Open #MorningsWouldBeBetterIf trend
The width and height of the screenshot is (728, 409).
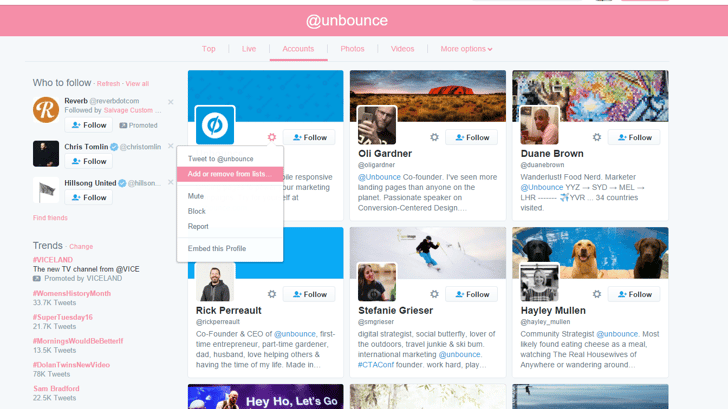[x=78, y=341]
